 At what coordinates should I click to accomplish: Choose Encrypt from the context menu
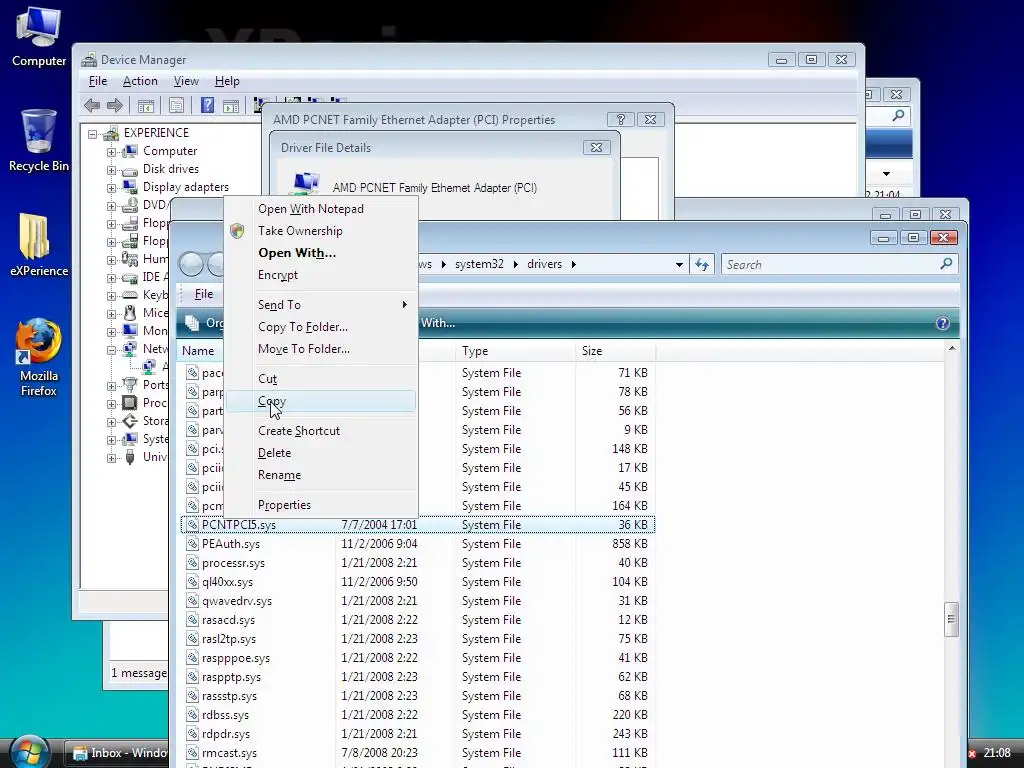[320, 275]
